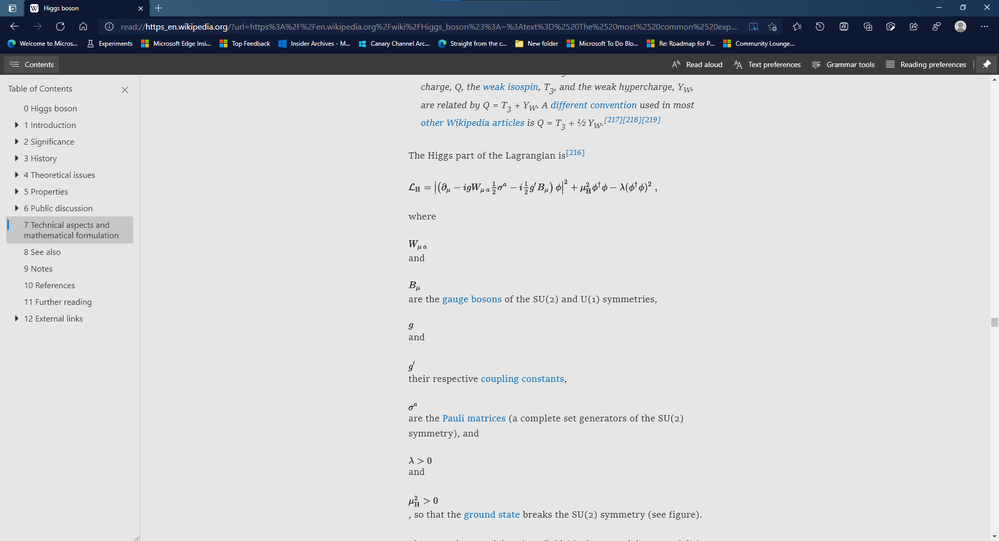Open browsing History panel
This screenshot has height=541, width=999.
[820, 27]
